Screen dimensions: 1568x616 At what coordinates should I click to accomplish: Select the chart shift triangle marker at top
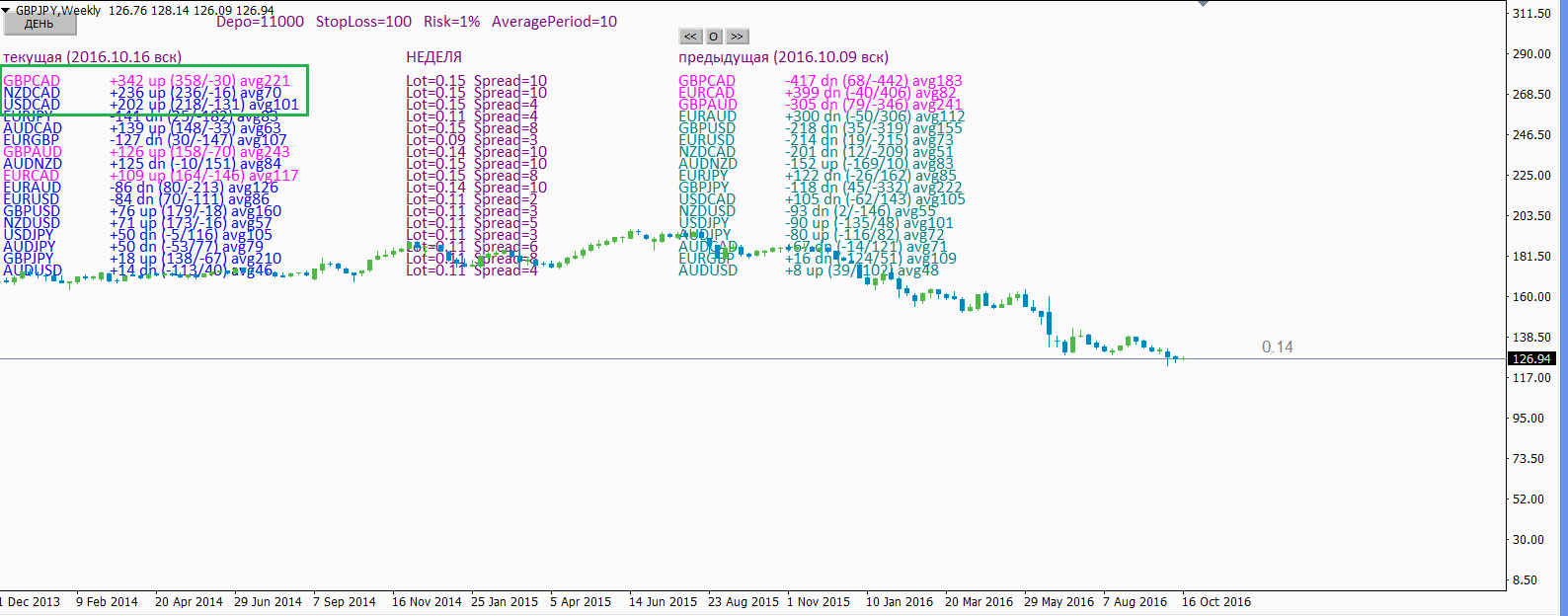pos(1203,4)
